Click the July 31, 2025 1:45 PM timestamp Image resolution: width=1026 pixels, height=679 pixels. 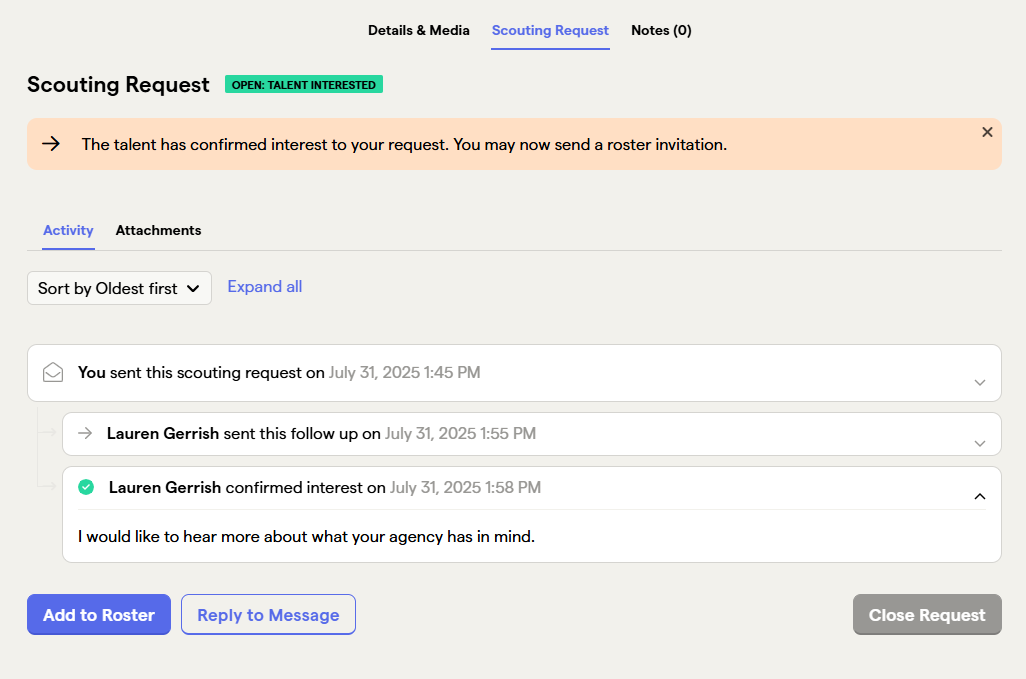click(x=404, y=372)
